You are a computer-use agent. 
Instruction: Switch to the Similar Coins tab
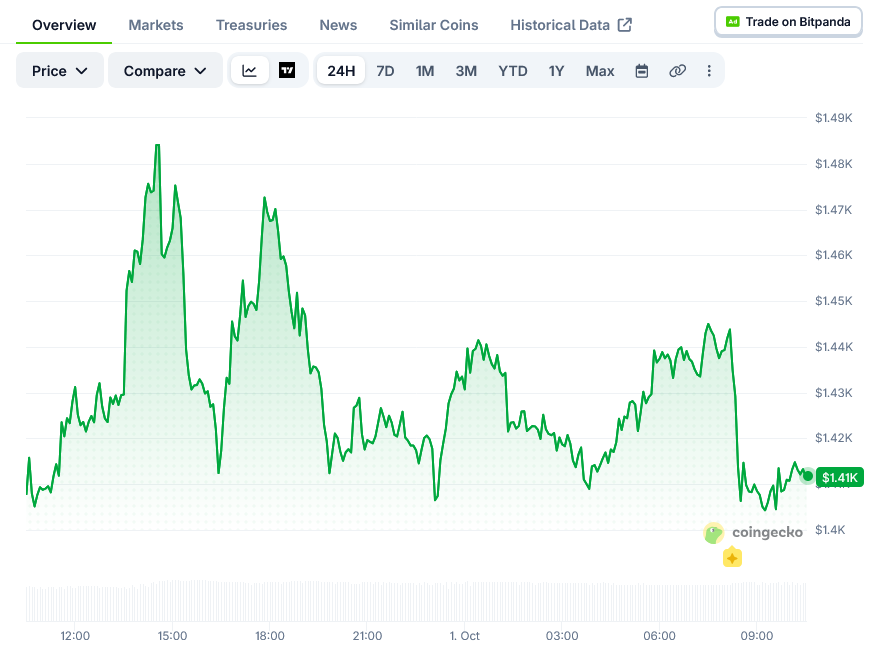pyautogui.click(x=433, y=25)
